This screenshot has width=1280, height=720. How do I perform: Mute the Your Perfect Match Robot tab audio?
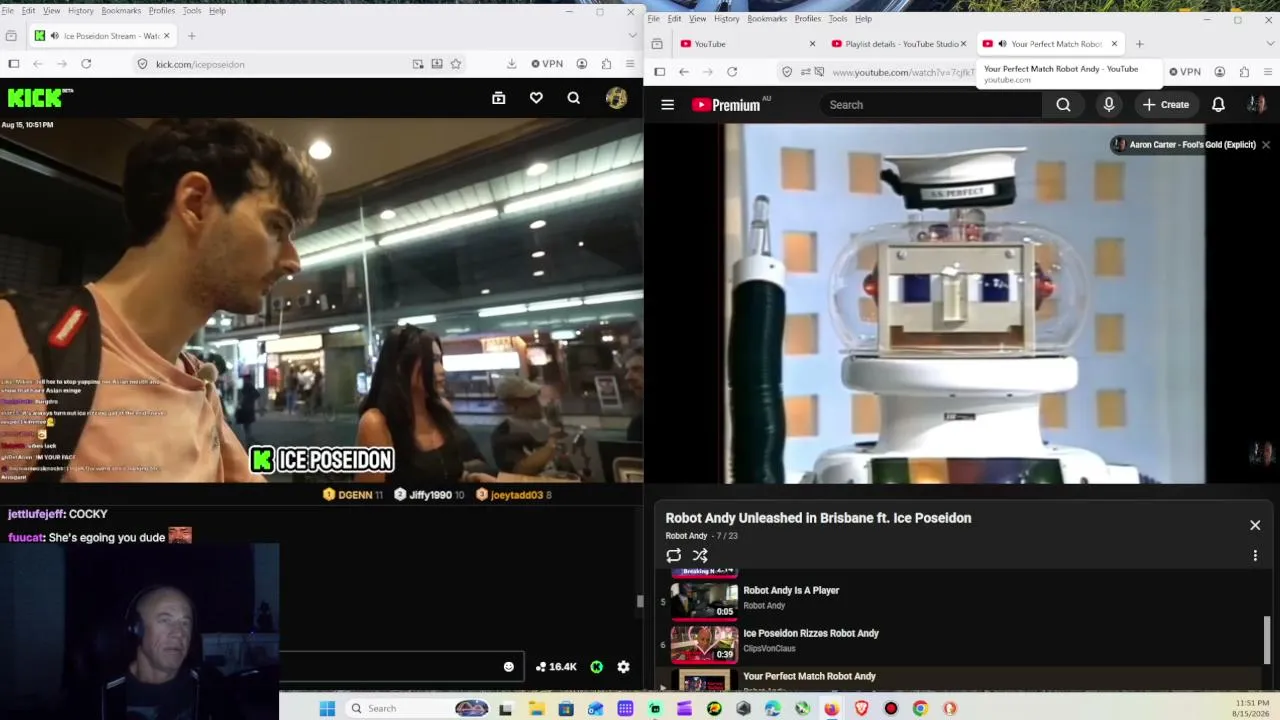1002,44
